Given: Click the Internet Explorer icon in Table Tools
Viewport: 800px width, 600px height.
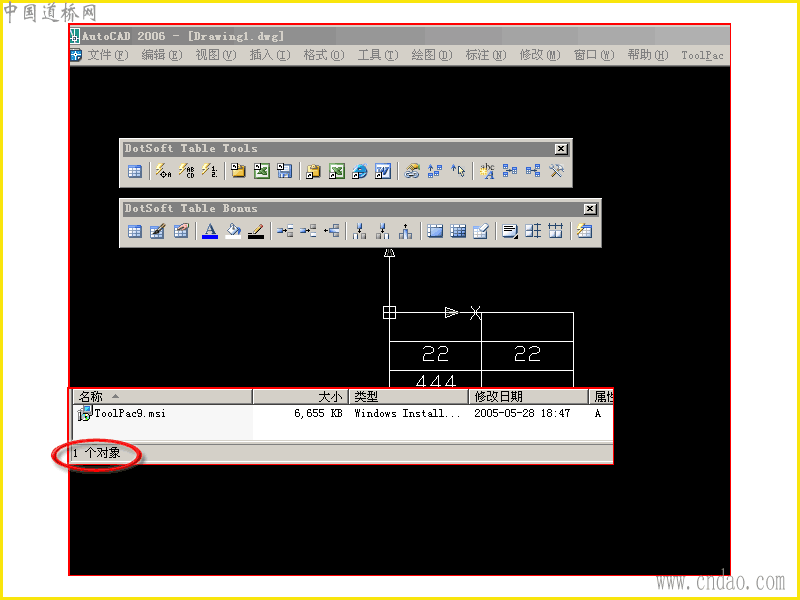Looking at the screenshot, I should point(359,171).
